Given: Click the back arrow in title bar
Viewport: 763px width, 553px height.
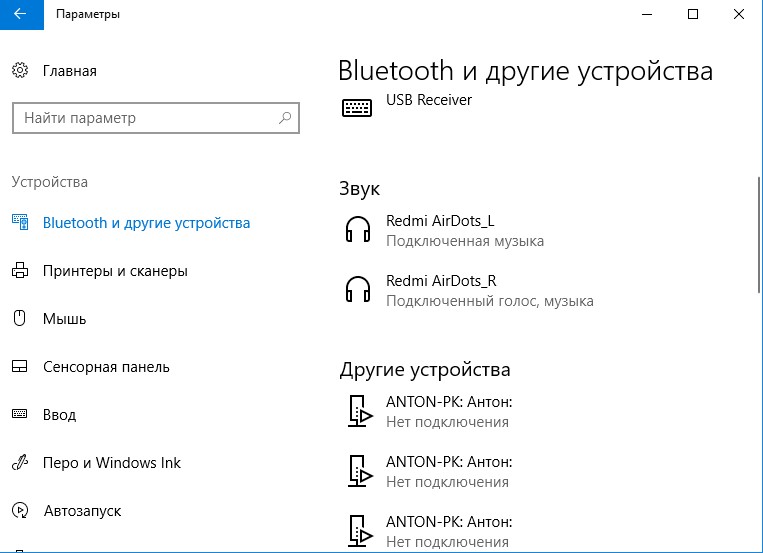Looking at the screenshot, I should (20, 15).
